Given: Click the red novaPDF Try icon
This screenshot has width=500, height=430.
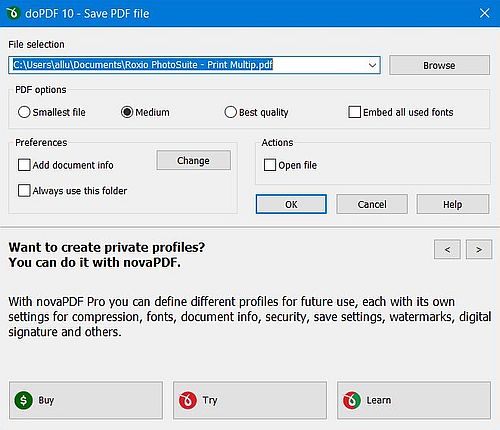Looking at the screenshot, I should click(x=188, y=400).
